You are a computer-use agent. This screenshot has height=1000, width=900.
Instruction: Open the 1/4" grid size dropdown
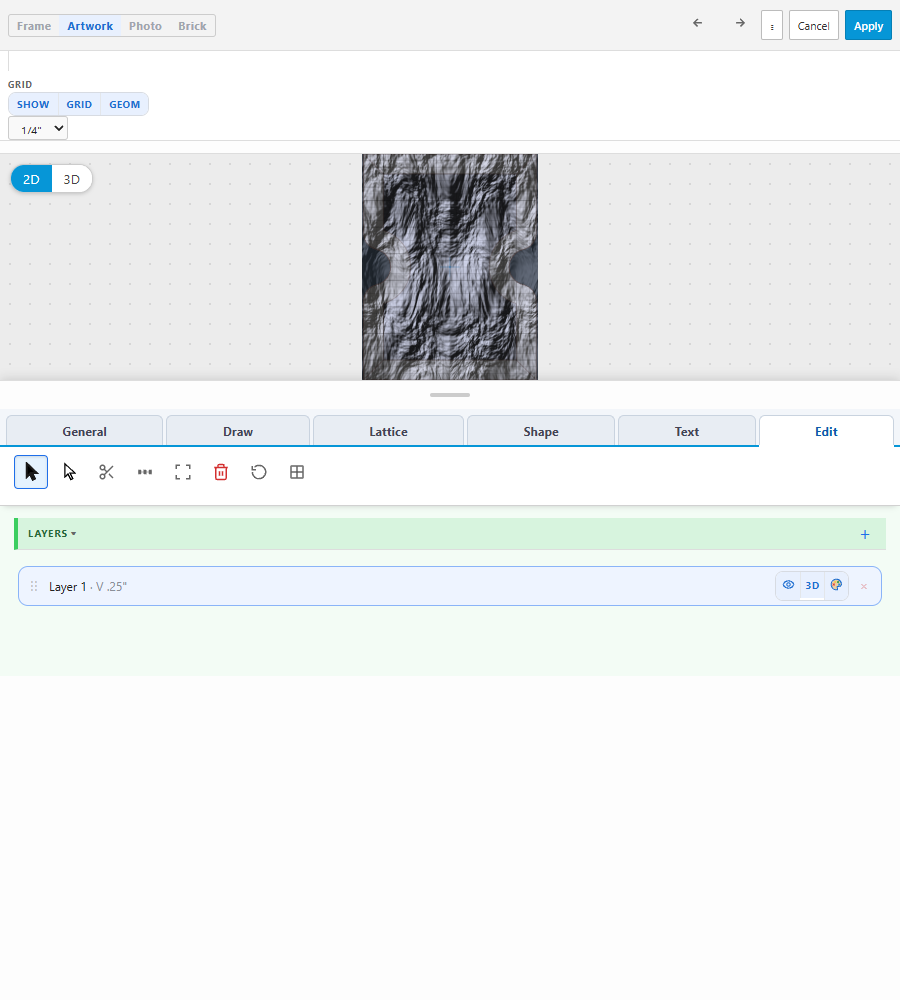coord(38,129)
